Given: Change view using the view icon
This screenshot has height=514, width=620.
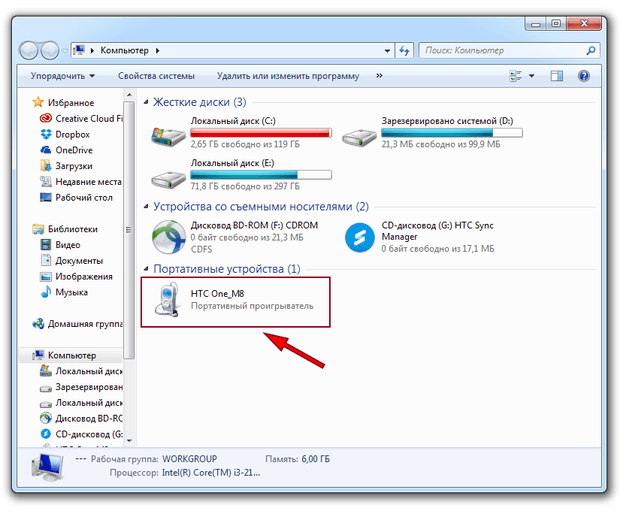Looking at the screenshot, I should (516, 76).
